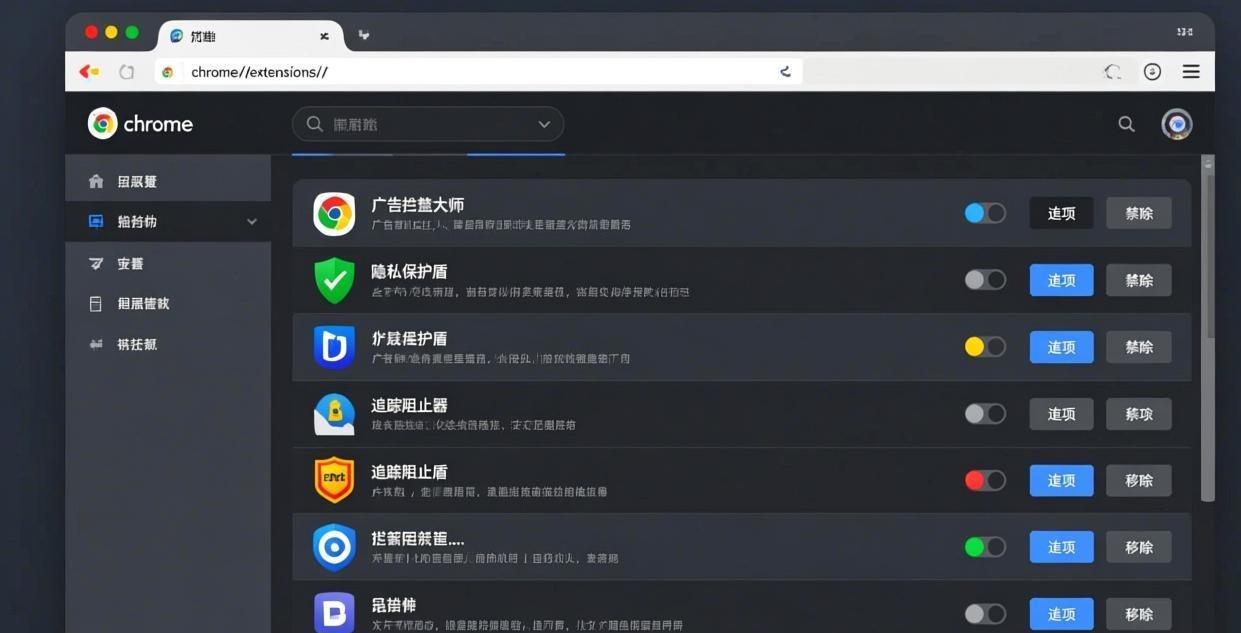Click the 移项 button in the padlock extension row
The image size is (1241, 633).
pyautogui.click(x=1139, y=414)
